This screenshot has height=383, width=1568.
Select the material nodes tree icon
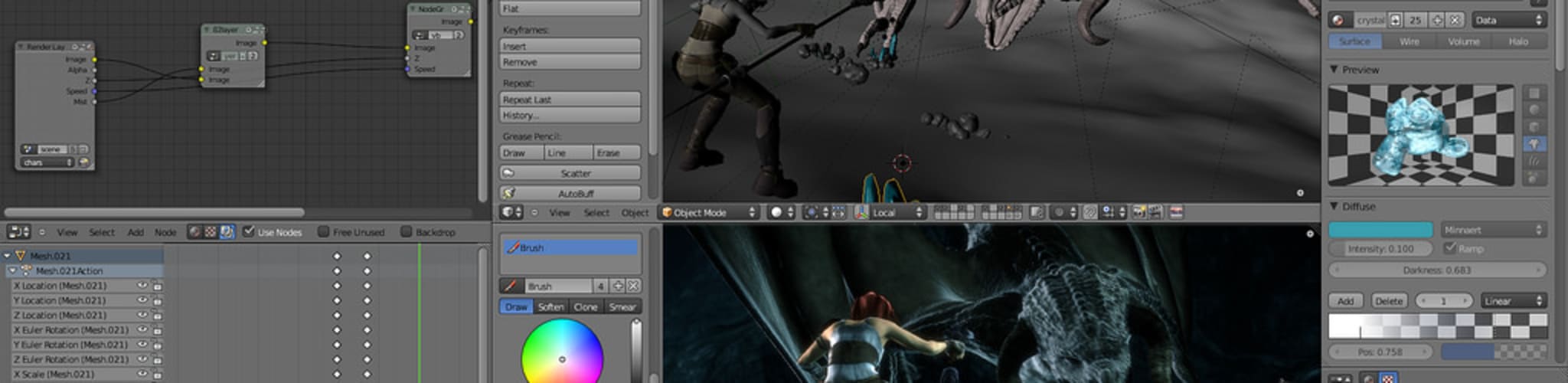pos(195,231)
